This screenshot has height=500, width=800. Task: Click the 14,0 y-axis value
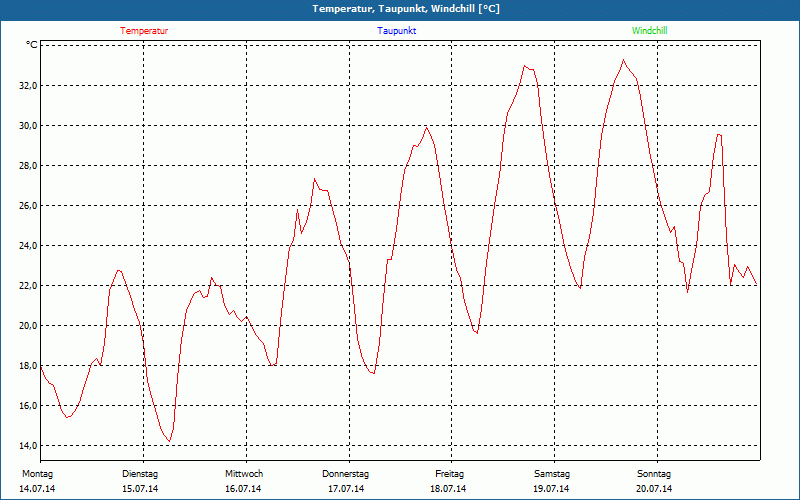[x=28, y=445]
